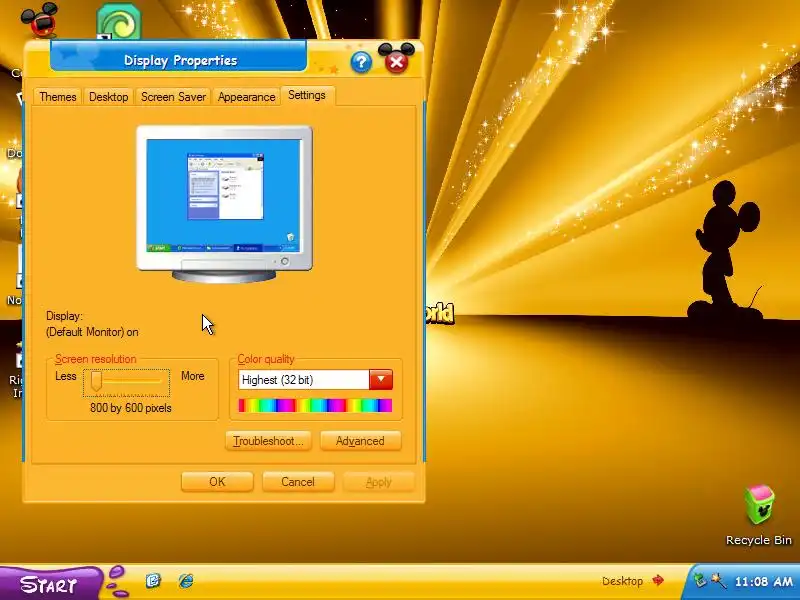Switch to the Desktop tab
This screenshot has height=600, width=800.
(108, 96)
